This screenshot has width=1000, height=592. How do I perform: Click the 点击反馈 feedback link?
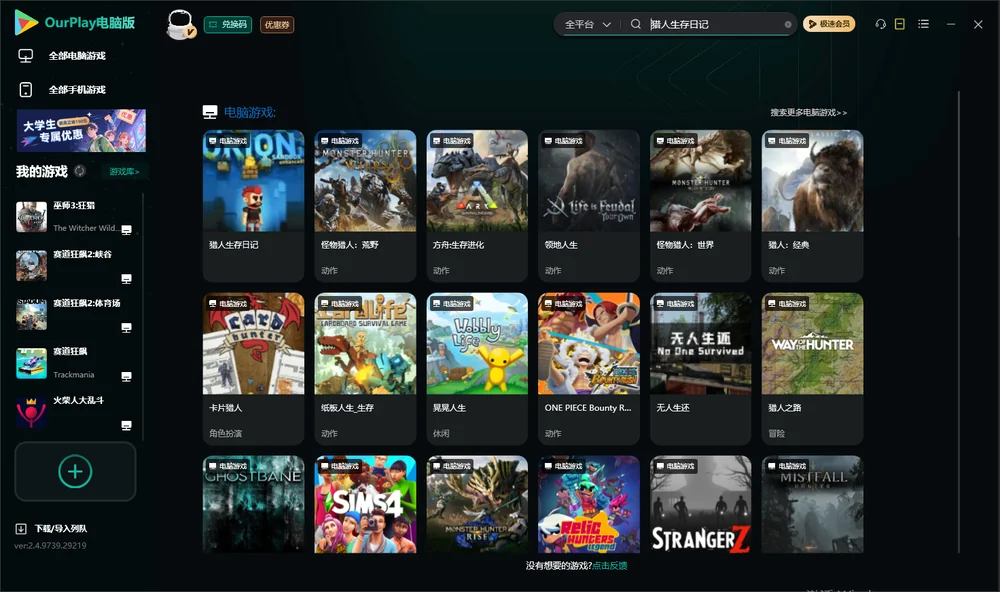pyautogui.click(x=610, y=565)
